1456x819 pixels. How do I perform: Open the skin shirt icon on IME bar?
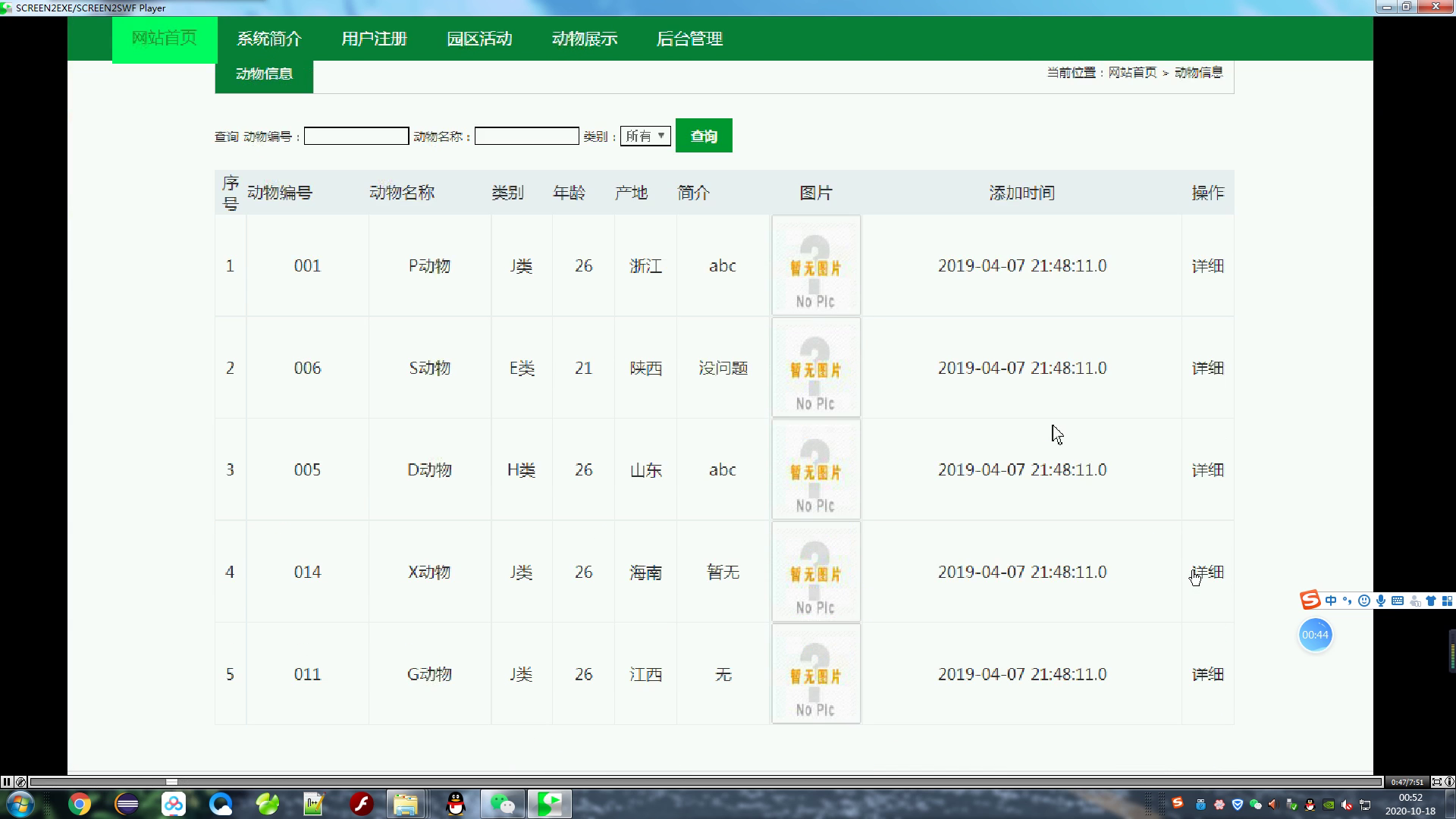click(1431, 601)
